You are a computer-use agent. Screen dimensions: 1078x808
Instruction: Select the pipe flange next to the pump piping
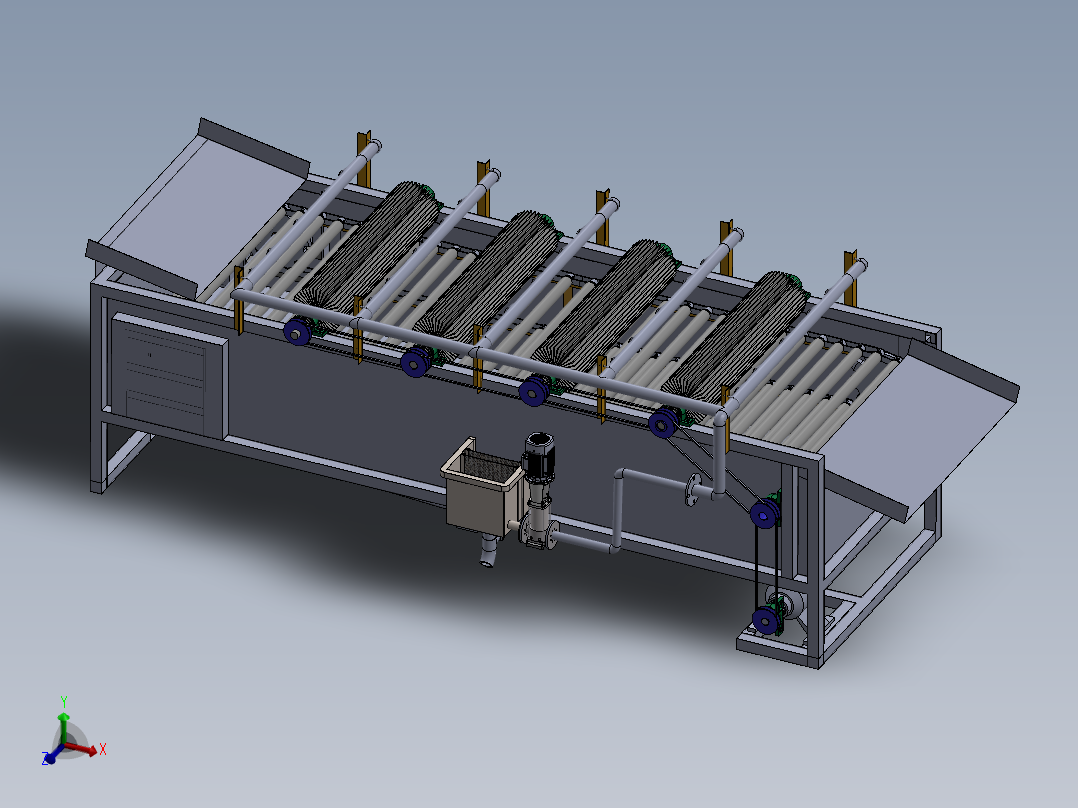point(693,490)
